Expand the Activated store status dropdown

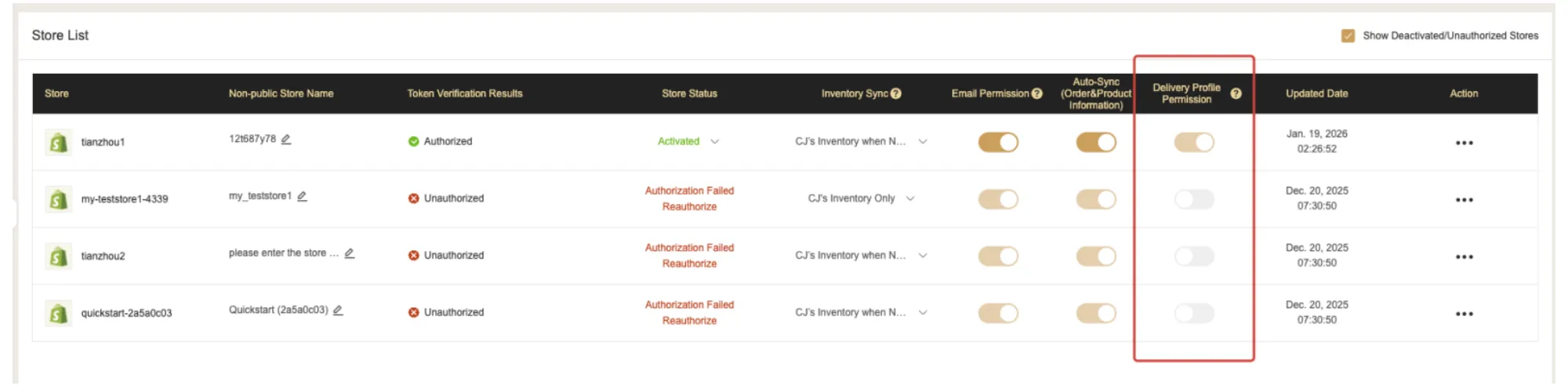[714, 142]
